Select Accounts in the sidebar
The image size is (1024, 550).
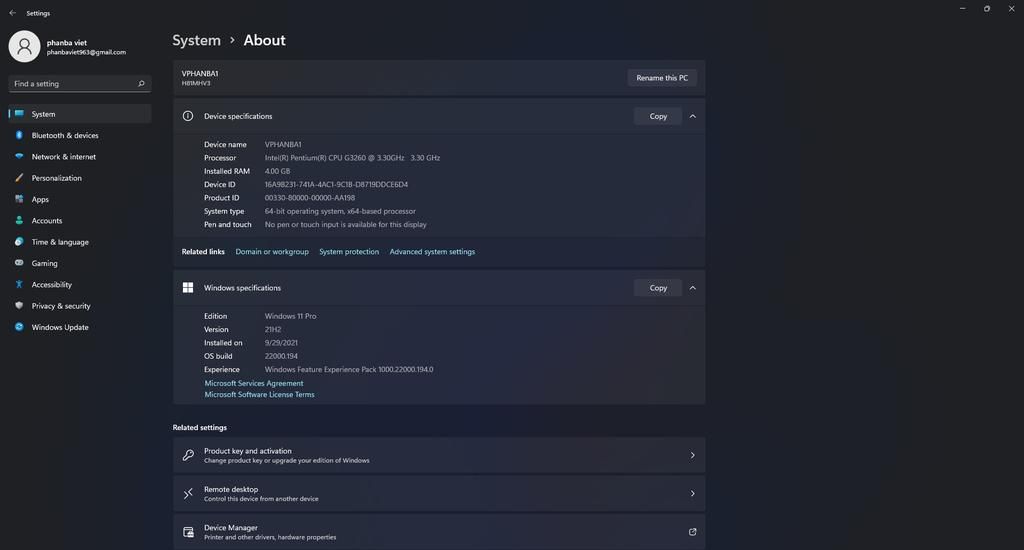pyautogui.click(x=47, y=221)
